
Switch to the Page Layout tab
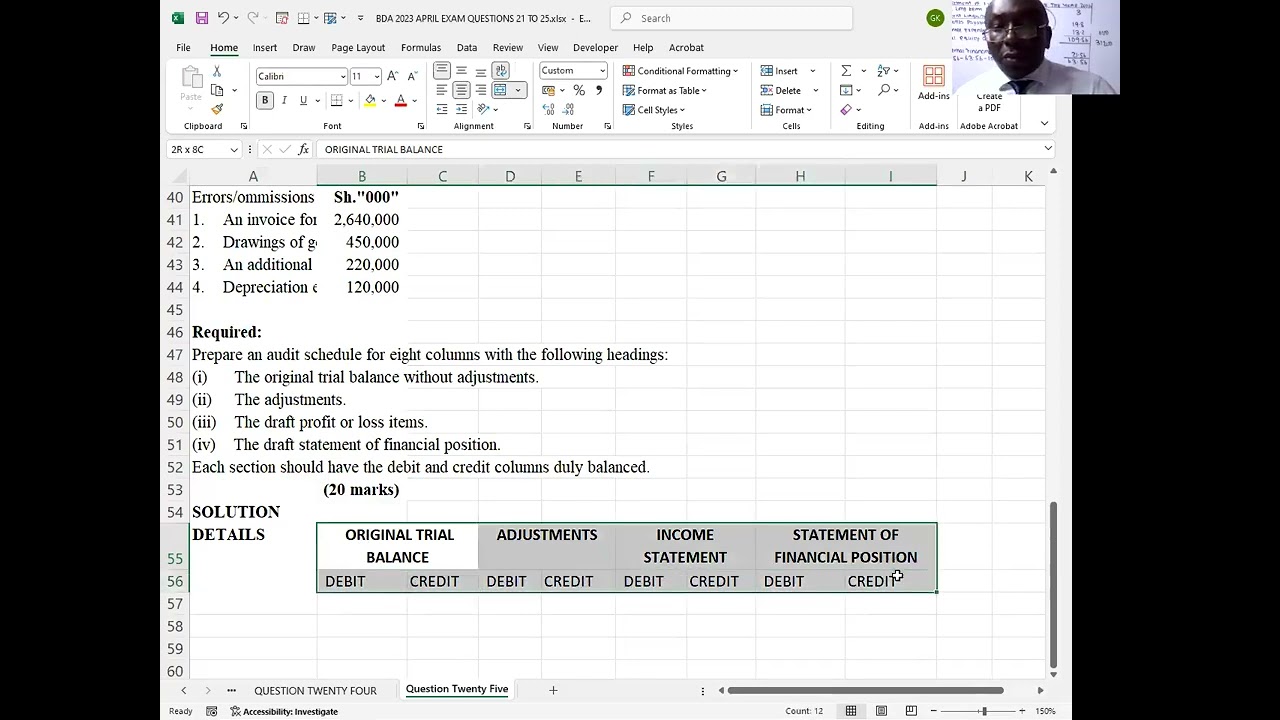pyautogui.click(x=358, y=47)
